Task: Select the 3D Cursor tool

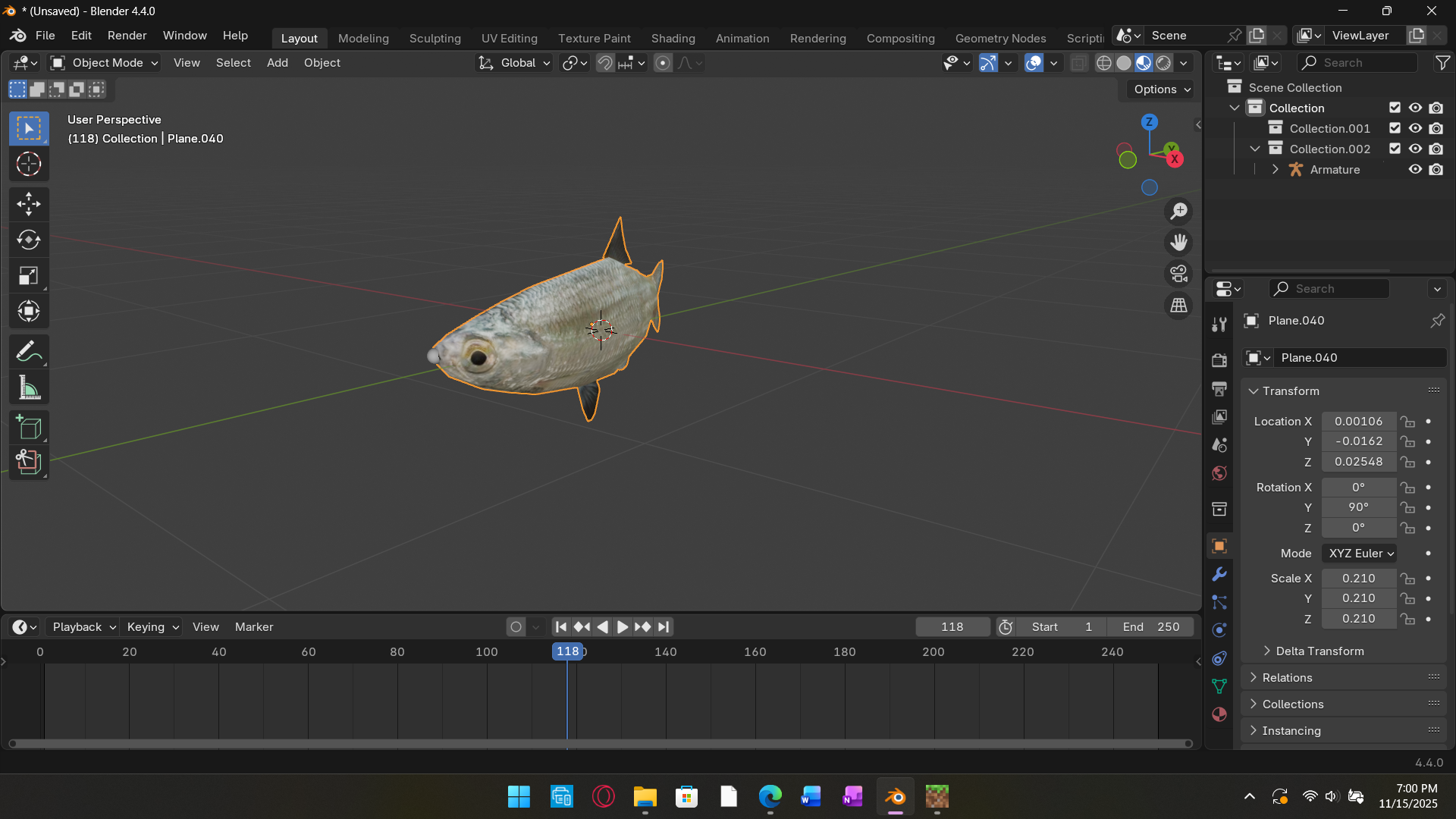Action: click(x=29, y=165)
